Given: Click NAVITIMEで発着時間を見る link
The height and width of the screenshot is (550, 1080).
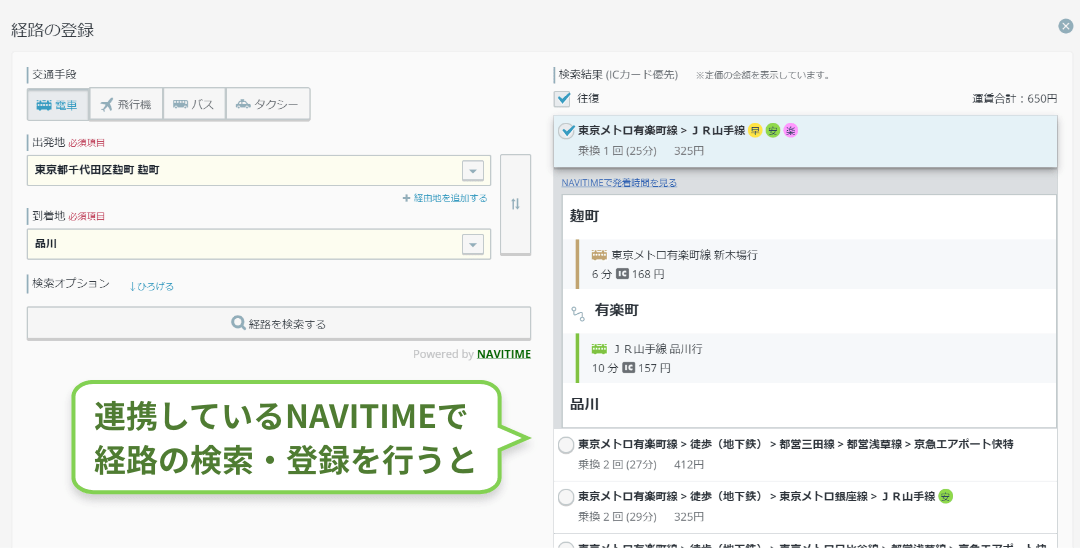Looking at the screenshot, I should click(619, 182).
